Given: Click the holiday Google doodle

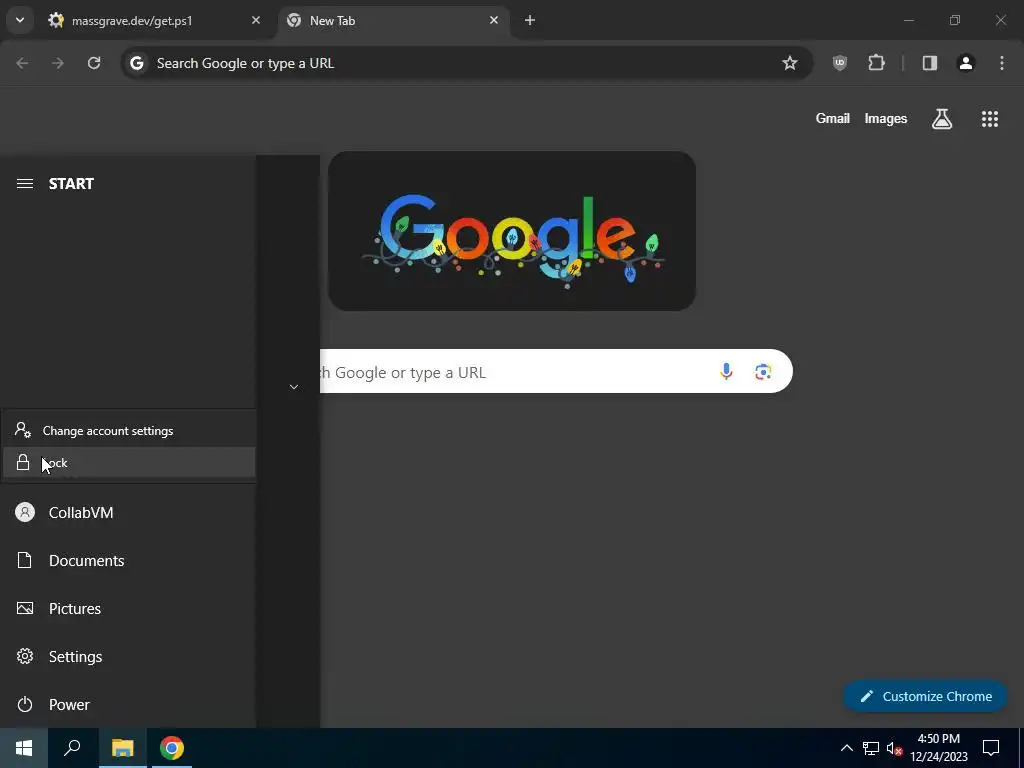Looking at the screenshot, I should click(x=512, y=231).
